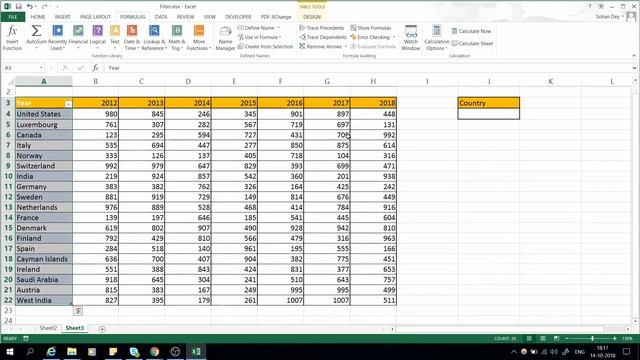Screen dimensions: 640x360
Task: Open Date & Time functions library
Action: click(x=131, y=38)
